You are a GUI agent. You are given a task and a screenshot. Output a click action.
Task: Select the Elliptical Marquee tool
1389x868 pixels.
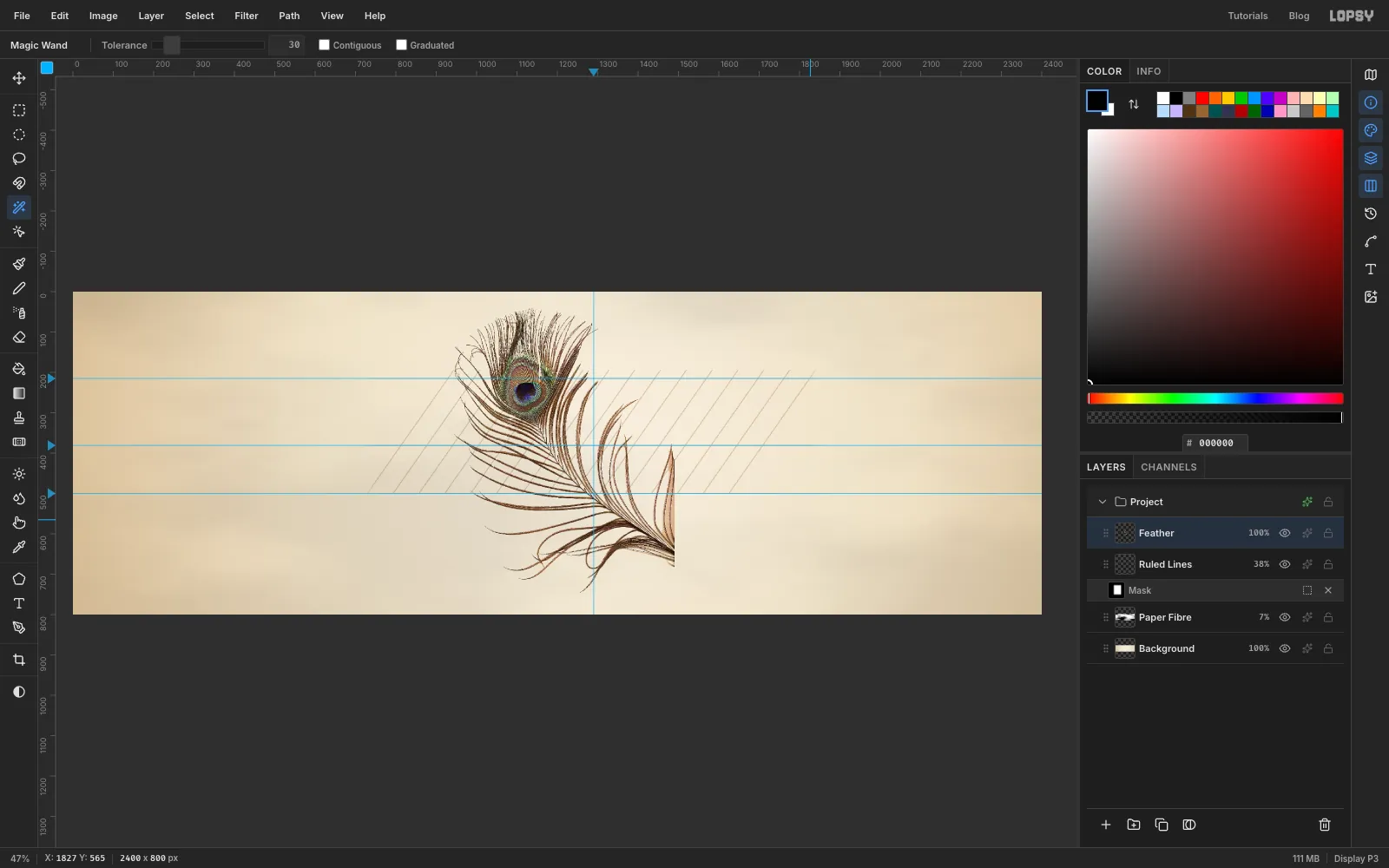[19, 135]
